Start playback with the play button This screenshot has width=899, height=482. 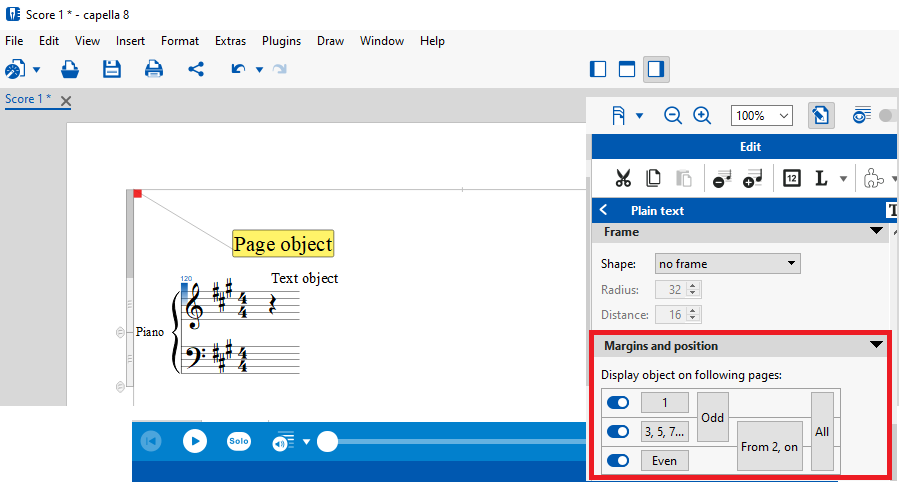[x=195, y=441]
